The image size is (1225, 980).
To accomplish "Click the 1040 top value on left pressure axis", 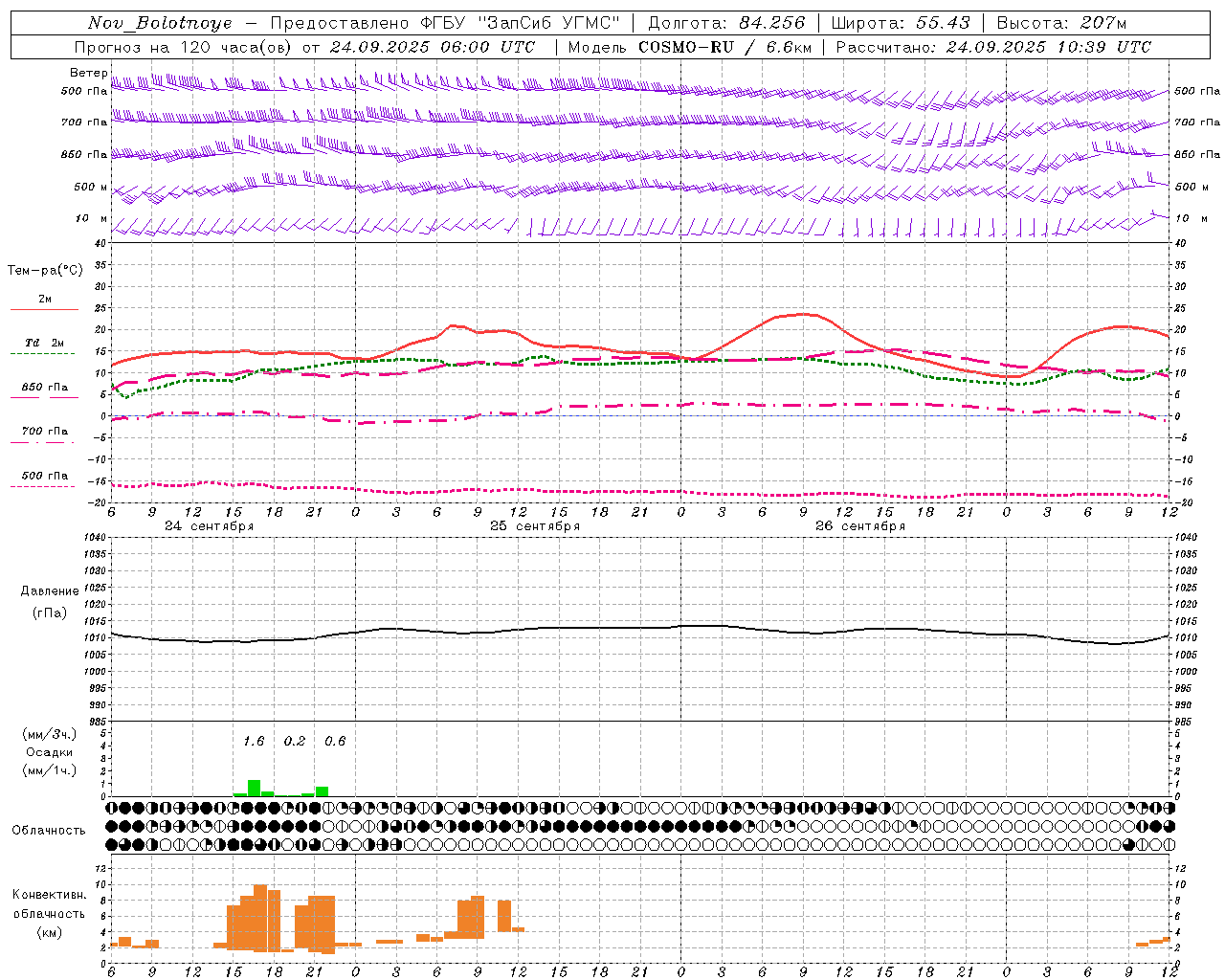I will click(x=95, y=538).
